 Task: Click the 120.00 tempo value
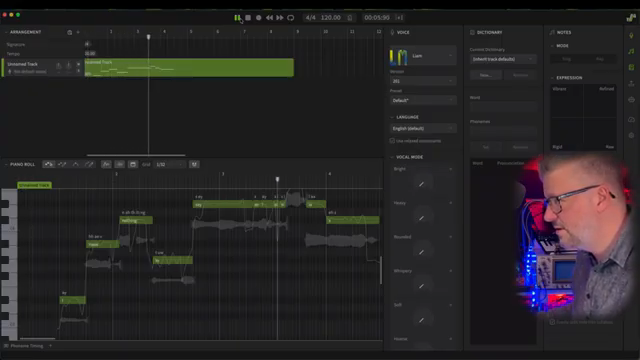pyautogui.click(x=331, y=18)
